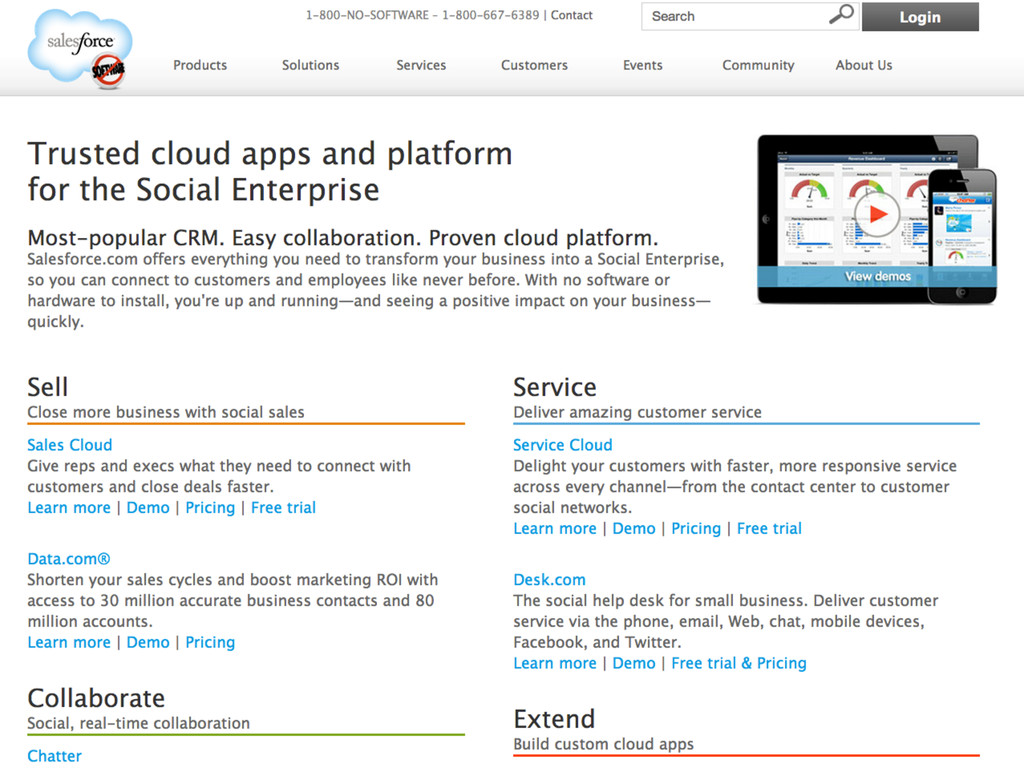
Task: Click Demo under Data.com
Action: [148, 642]
